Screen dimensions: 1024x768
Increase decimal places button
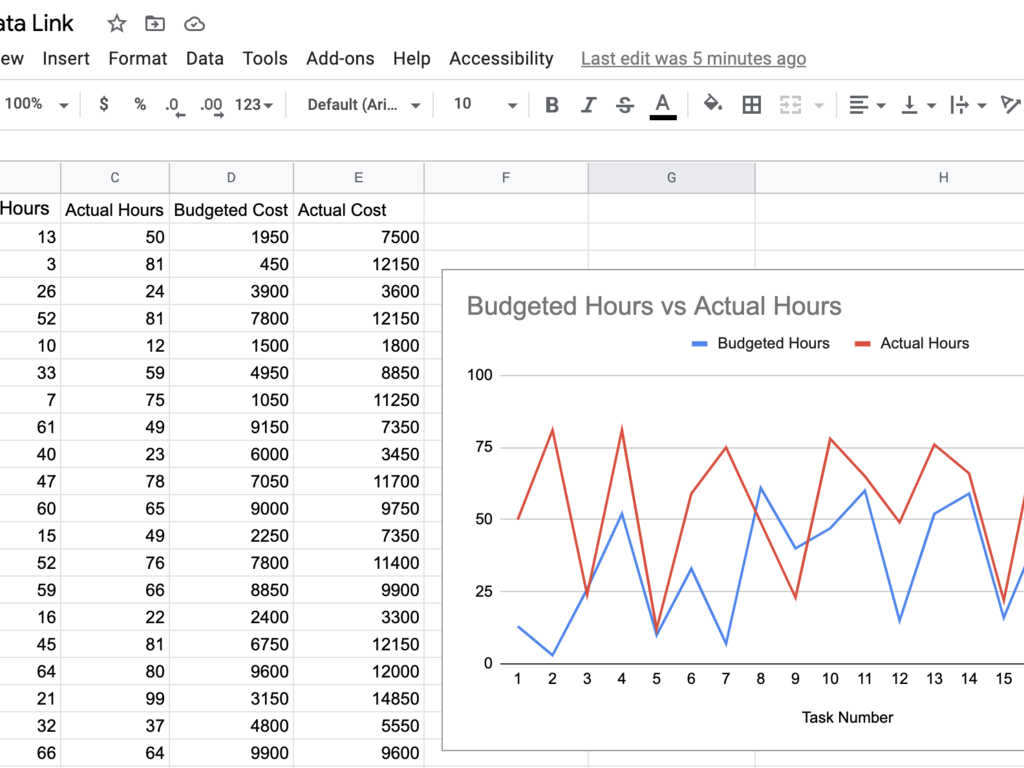[211, 105]
